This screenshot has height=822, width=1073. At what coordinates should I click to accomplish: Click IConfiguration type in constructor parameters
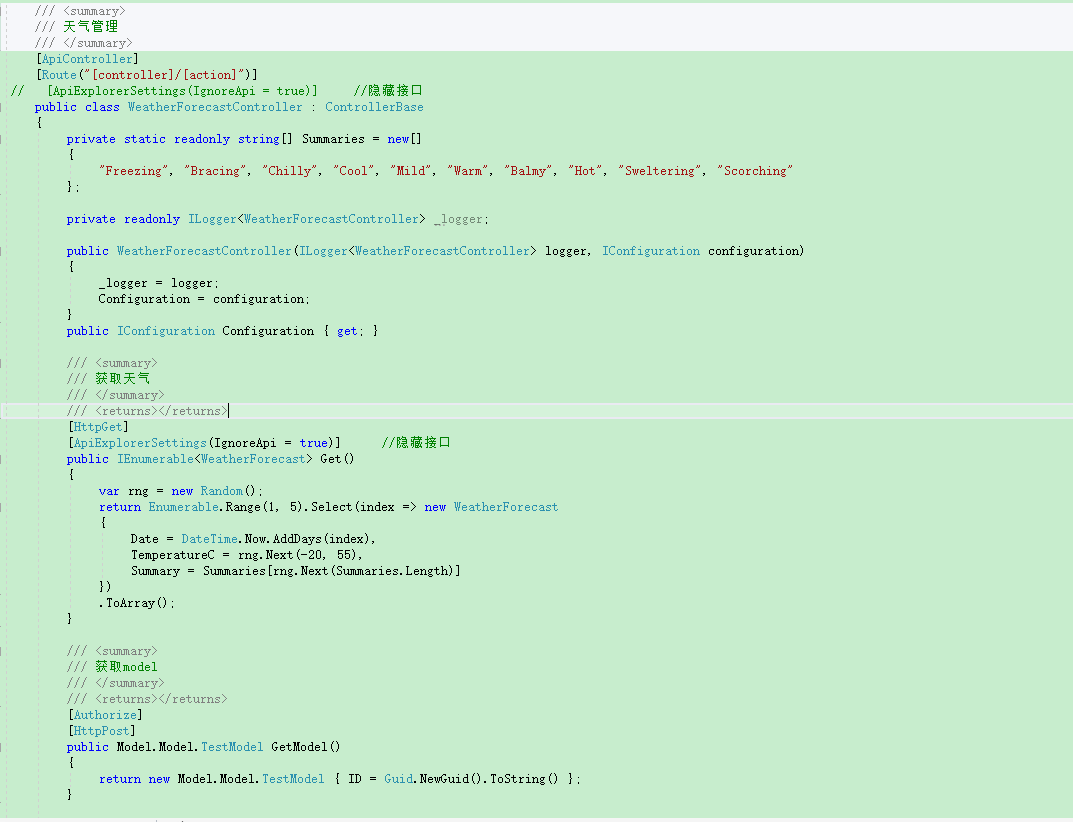(x=651, y=251)
